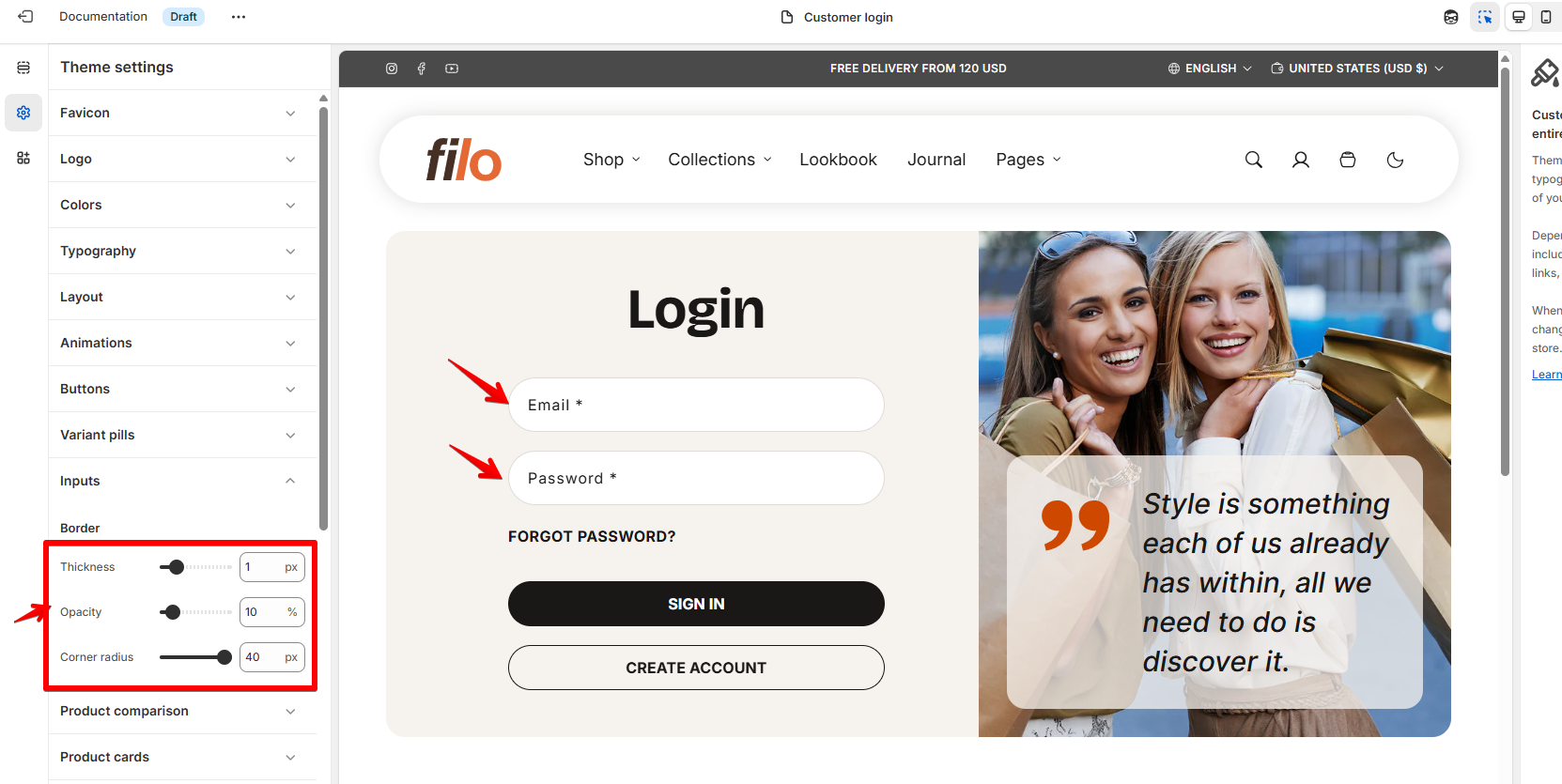Screen dimensions: 1562x784
Task: Click the exit editor icon at top left
Action: tap(25, 17)
